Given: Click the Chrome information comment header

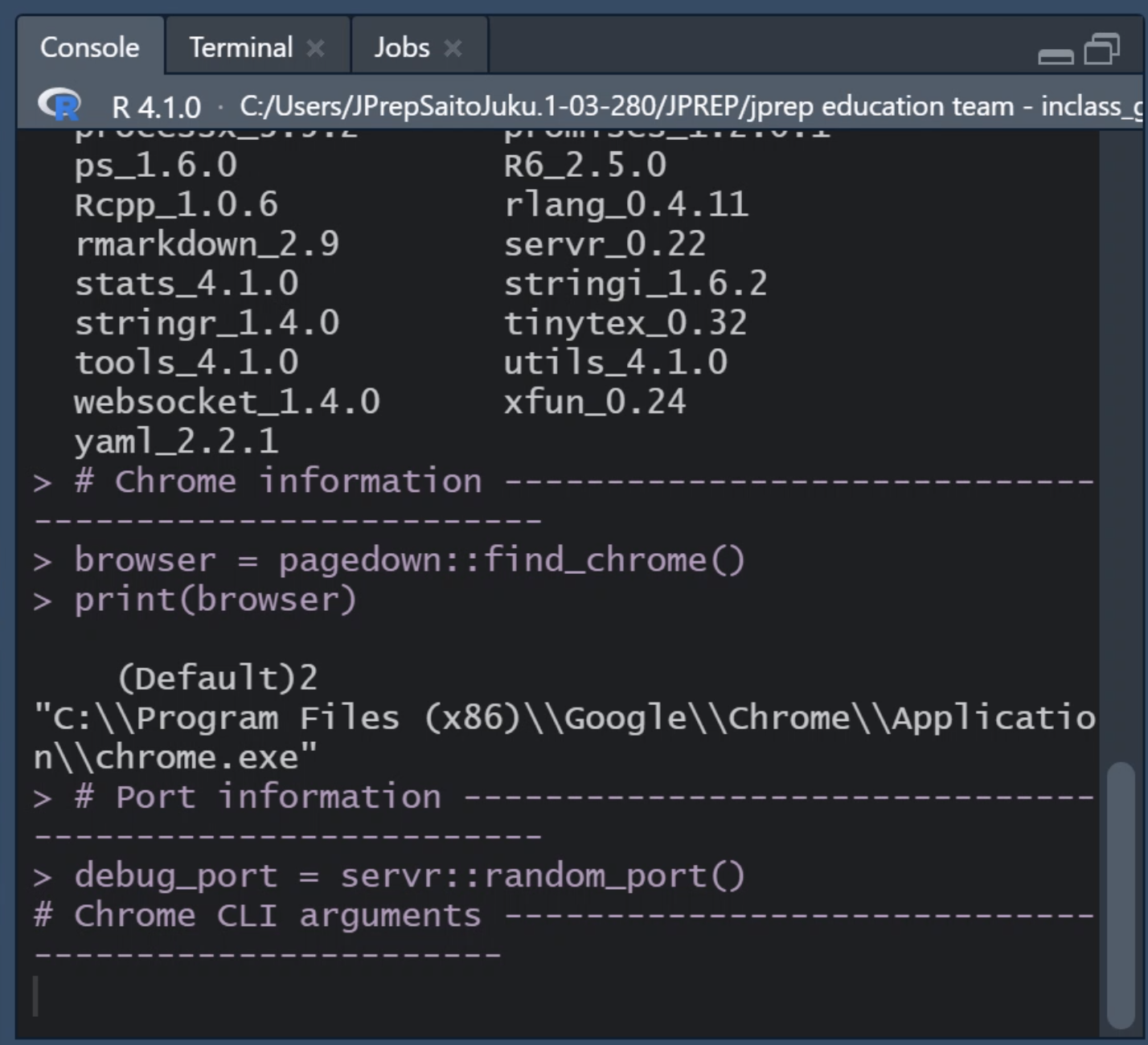Looking at the screenshot, I should point(277,480).
